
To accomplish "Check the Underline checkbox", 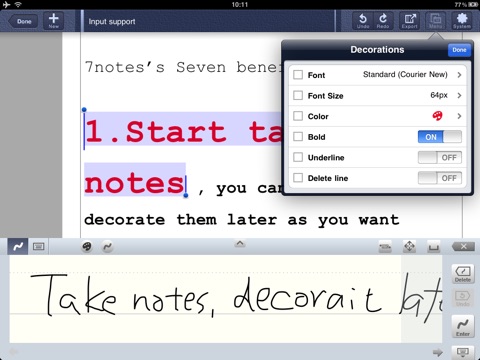I will click(298, 157).
